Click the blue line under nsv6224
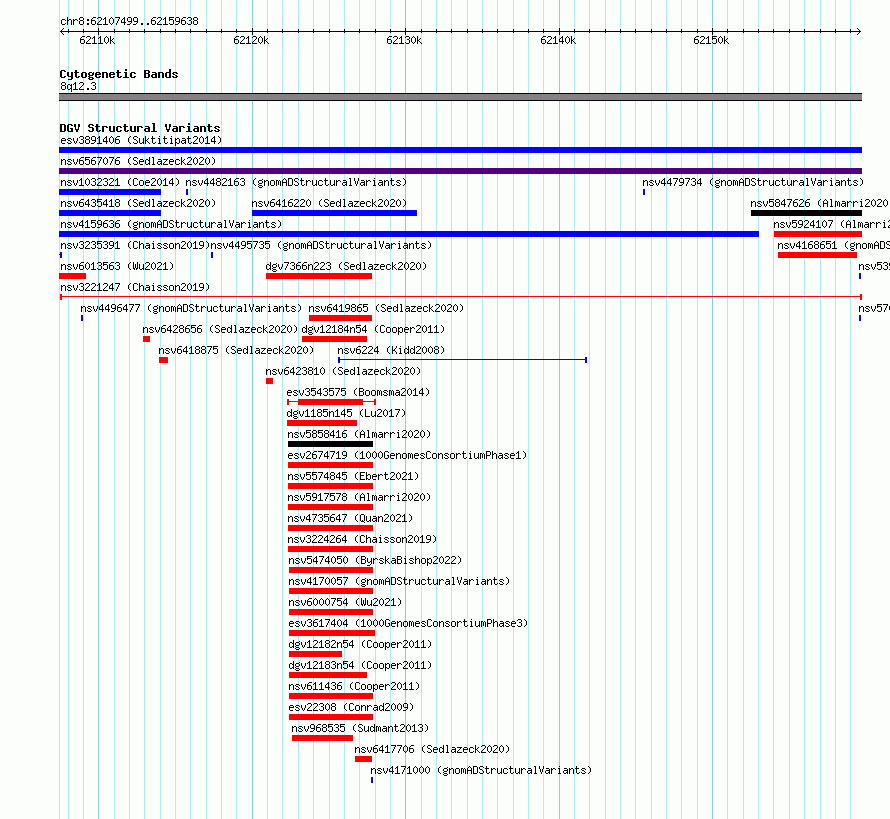Image resolution: width=890 pixels, height=819 pixels. (x=462, y=360)
